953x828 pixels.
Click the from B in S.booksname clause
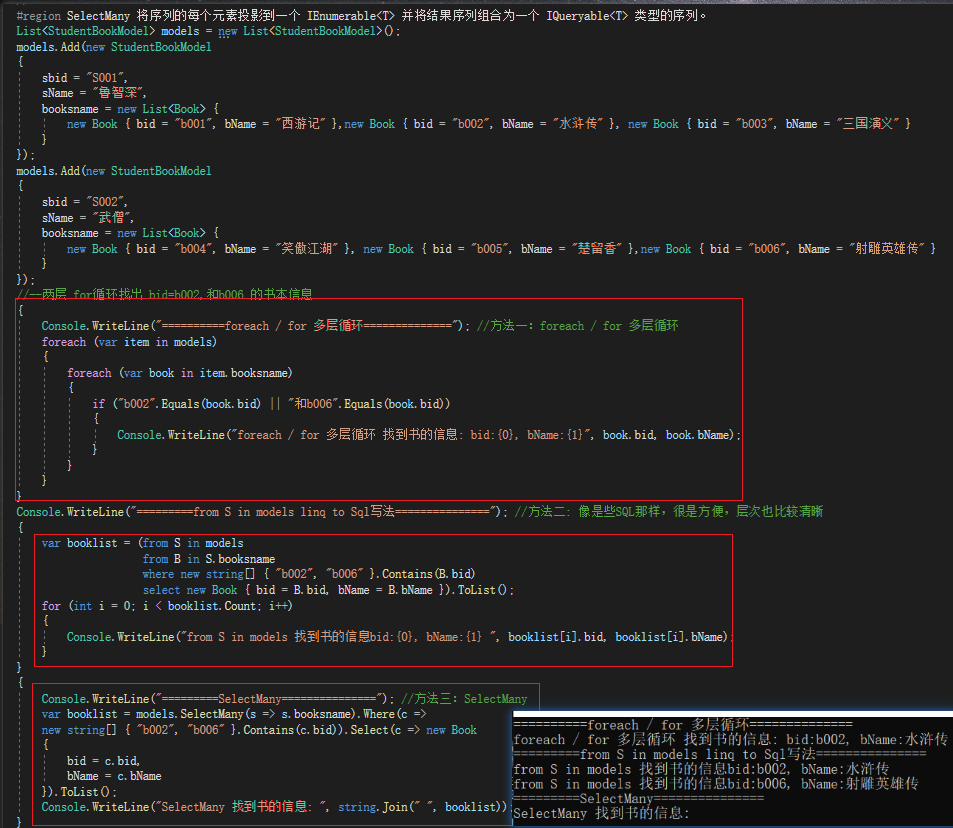208,559
